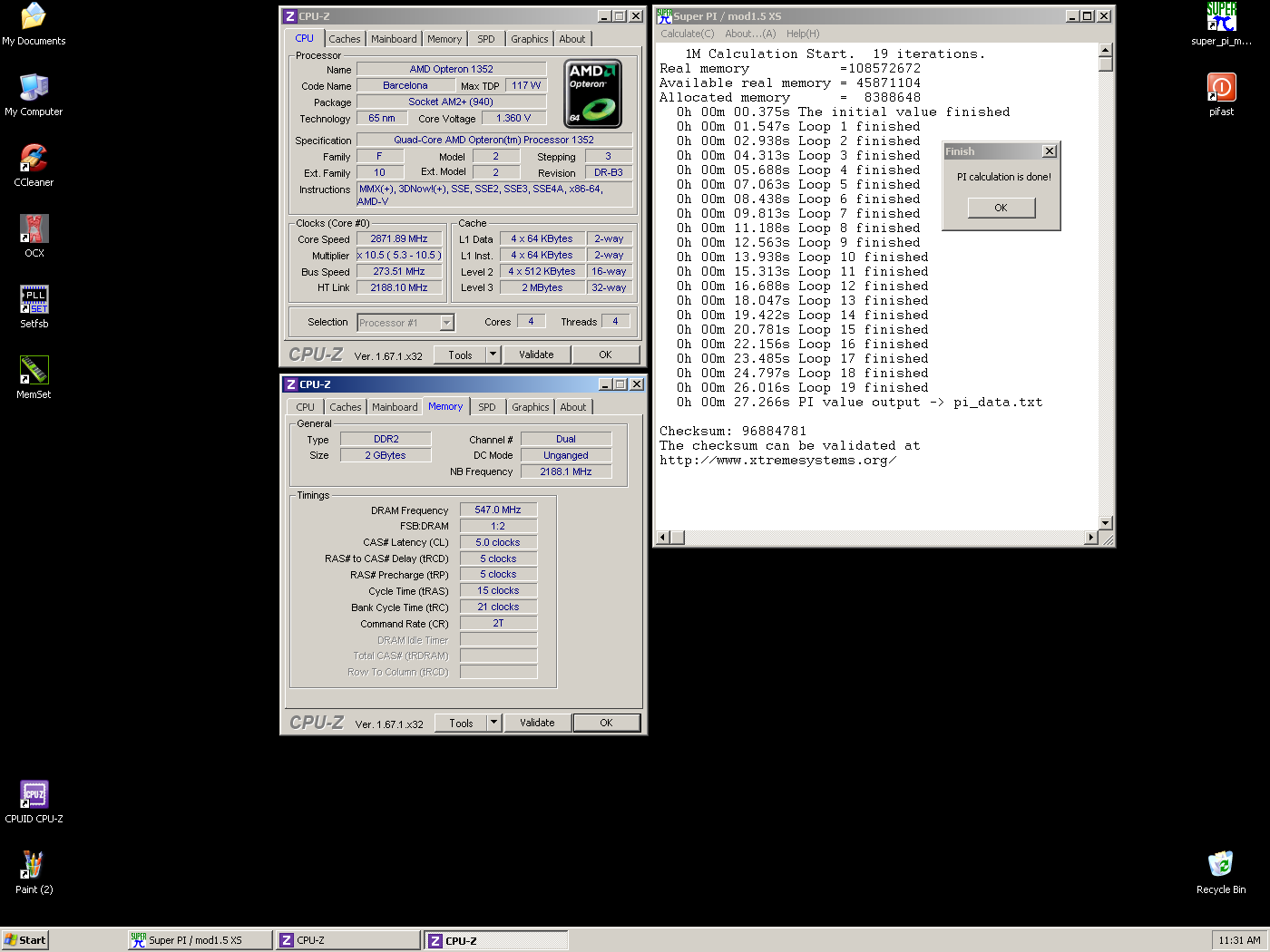Click the taskbar clock
This screenshot has height=952, width=1270.
click(1239, 940)
